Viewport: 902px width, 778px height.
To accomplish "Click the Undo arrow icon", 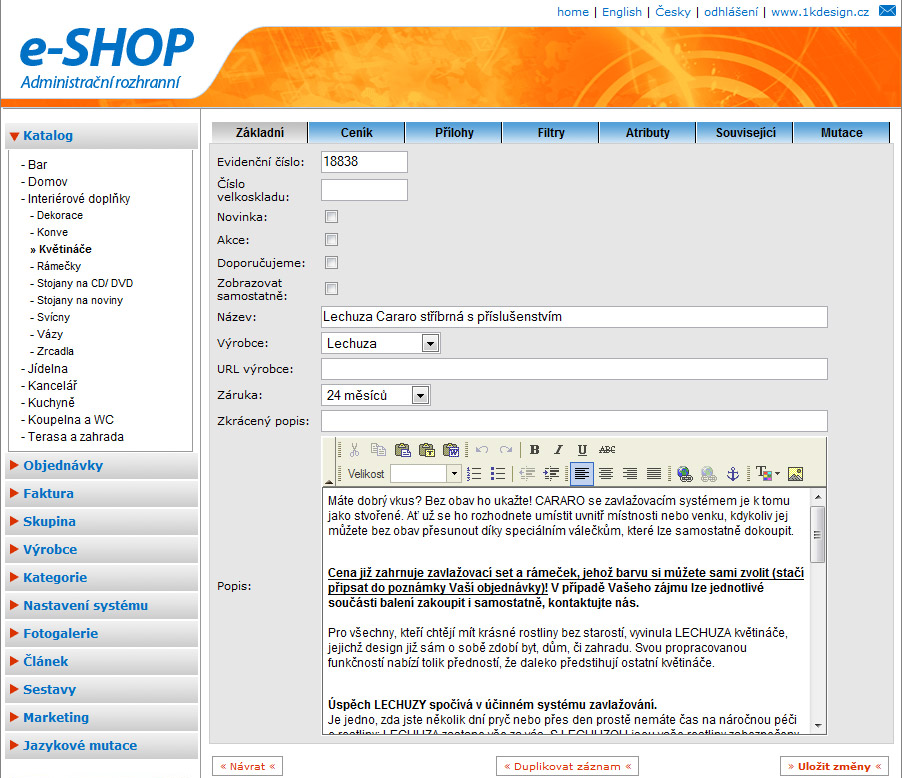I will tap(482, 449).
